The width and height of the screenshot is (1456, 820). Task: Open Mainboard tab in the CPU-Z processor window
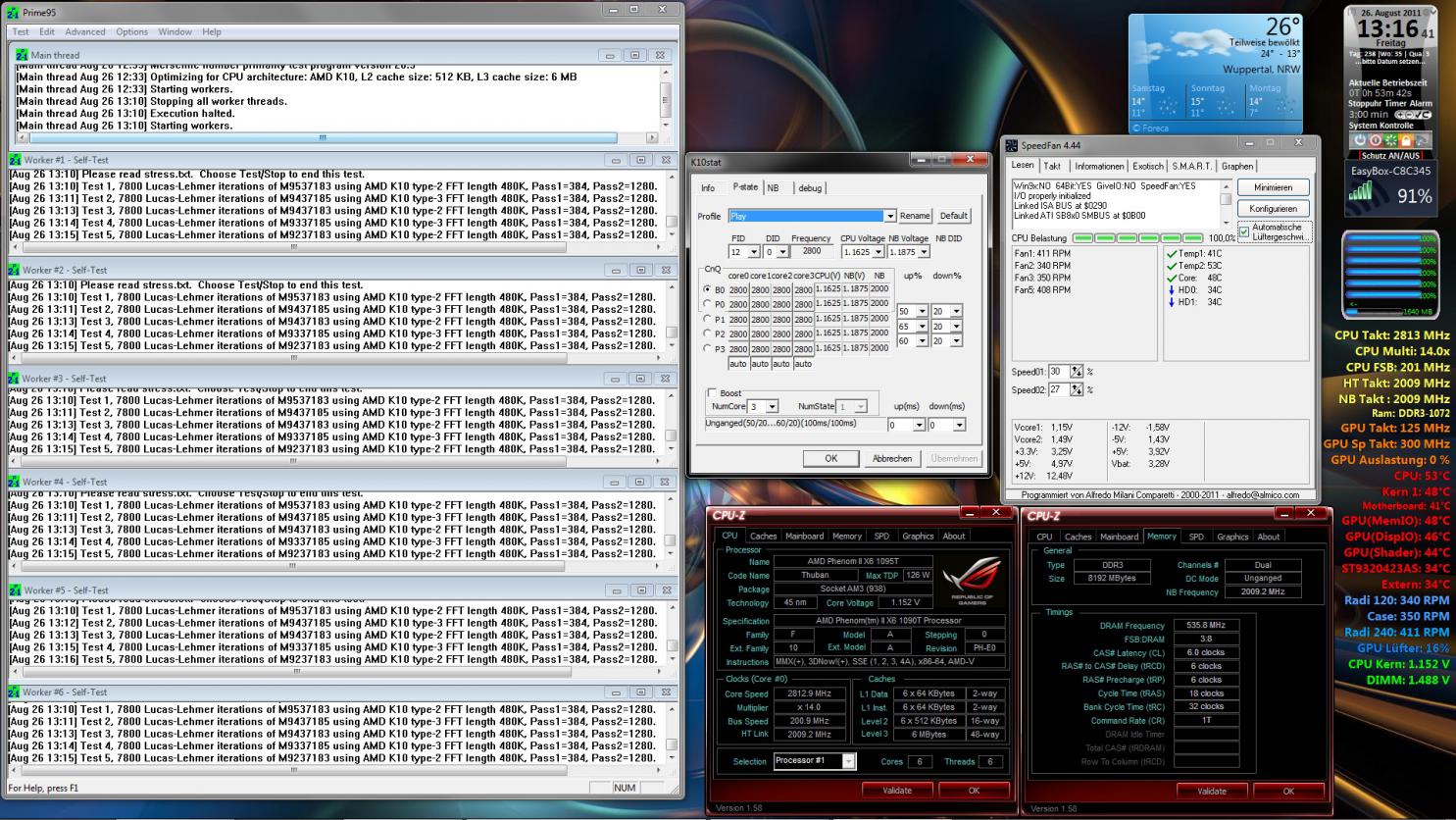point(804,536)
